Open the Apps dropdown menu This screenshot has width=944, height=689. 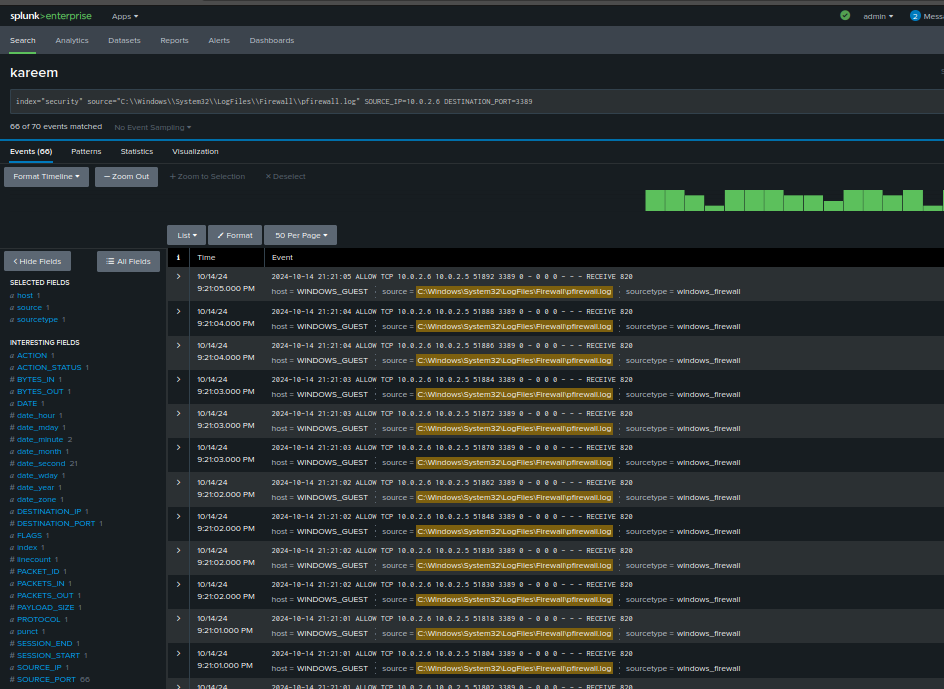(x=126, y=16)
